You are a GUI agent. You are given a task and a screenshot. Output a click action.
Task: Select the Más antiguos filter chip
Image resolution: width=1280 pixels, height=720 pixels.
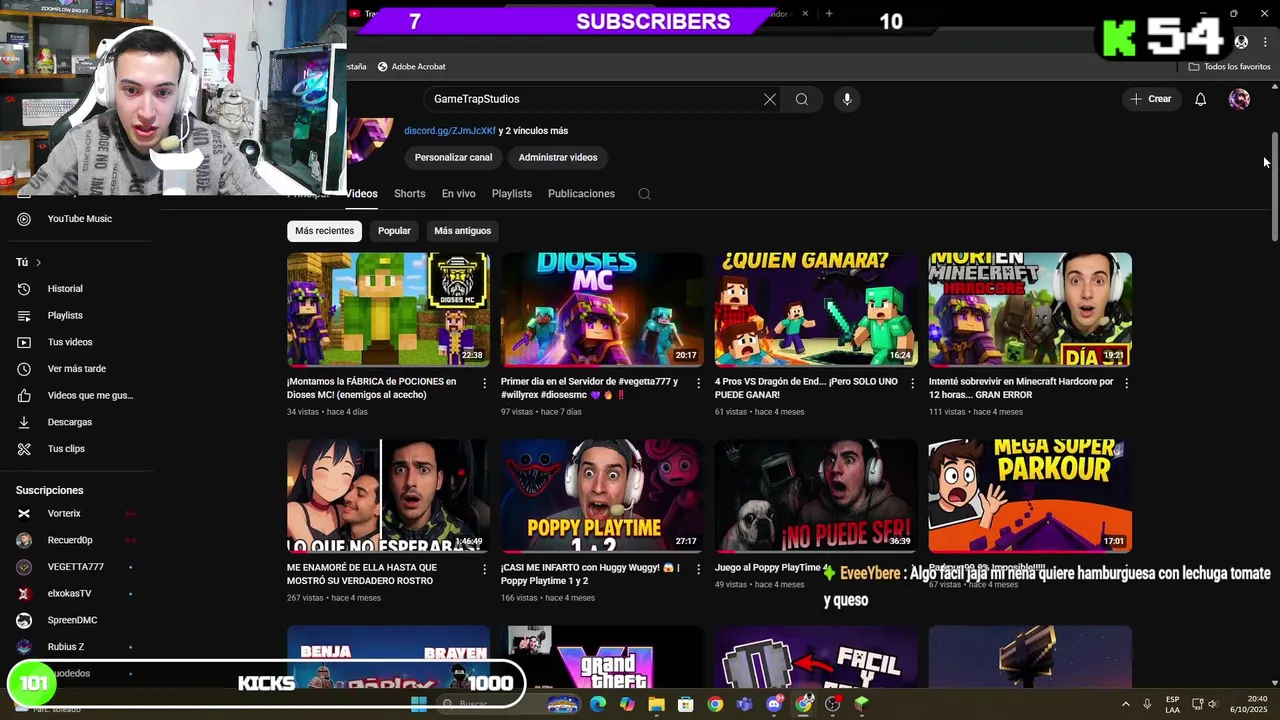(463, 231)
